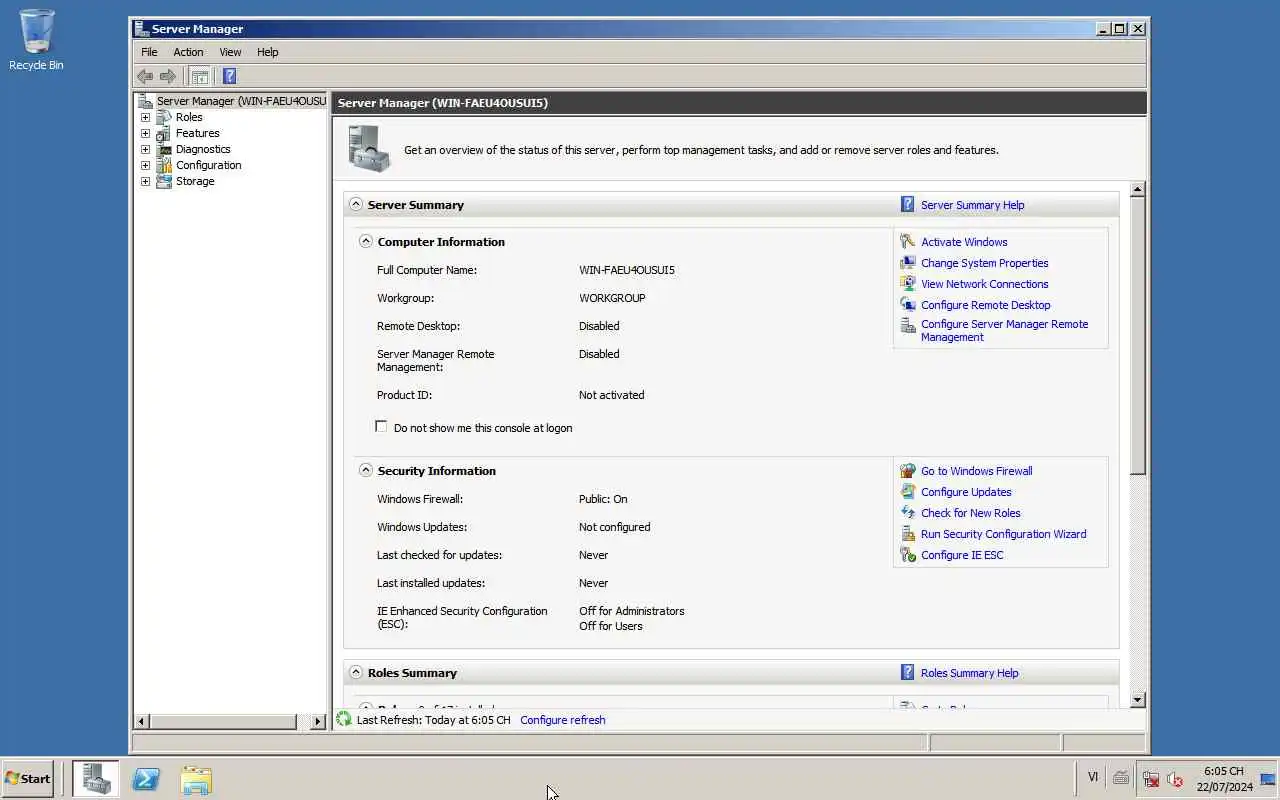The image size is (1280, 800).
Task: Click the Security Configuration Wizard icon
Action: 907,533
